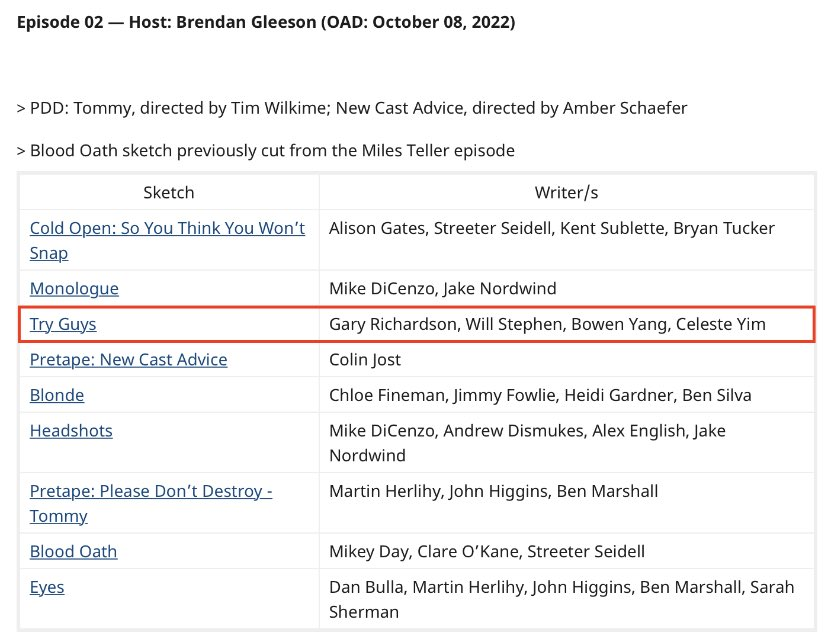Open the Try Guys link
Screen dimensions: 828x643
63,324
